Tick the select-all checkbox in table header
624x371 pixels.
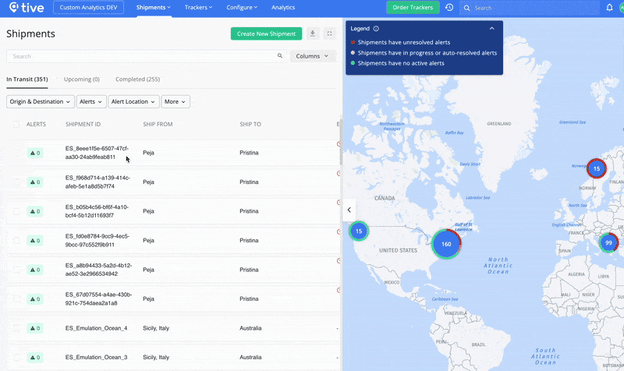pyautogui.click(x=16, y=124)
